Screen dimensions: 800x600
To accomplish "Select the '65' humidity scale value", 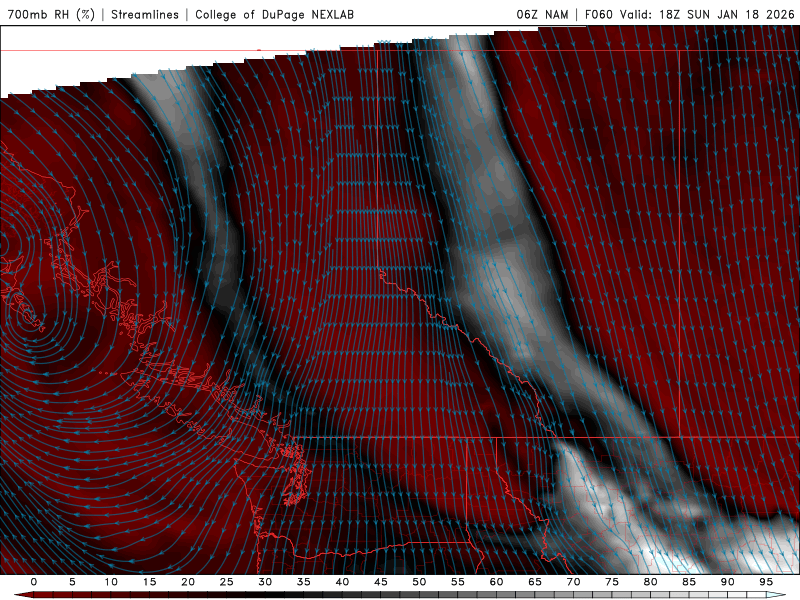I will click(x=535, y=582).
